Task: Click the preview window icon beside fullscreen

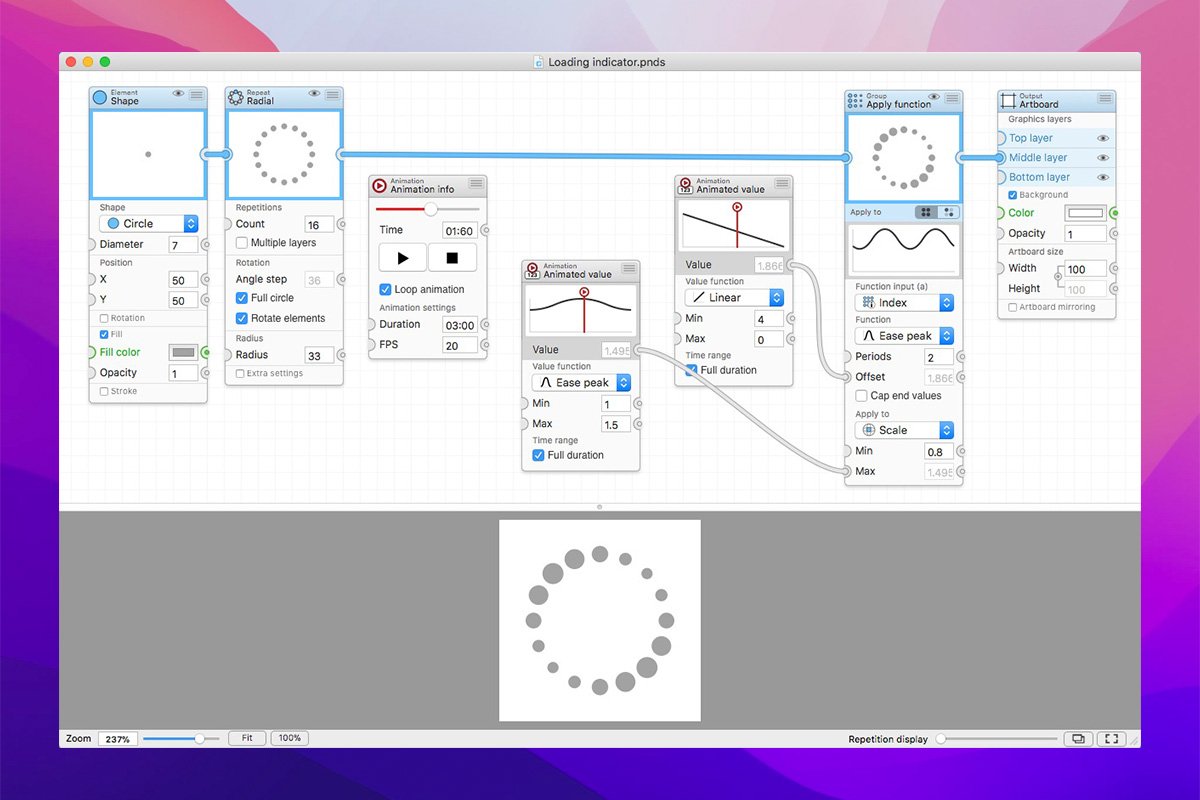Action: tap(1077, 739)
